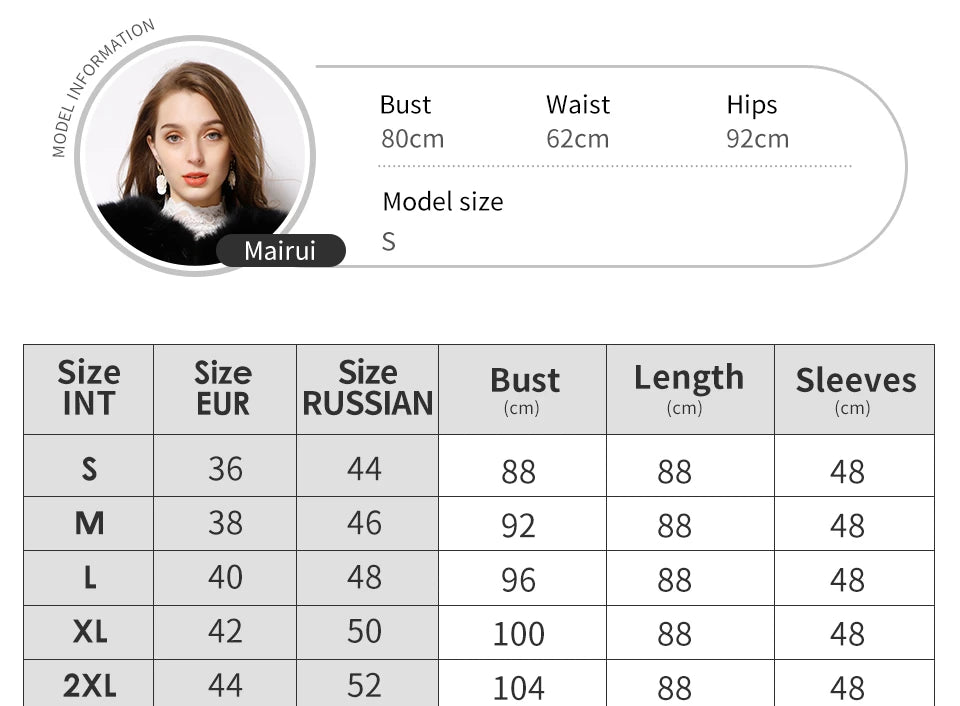Click EUR size 36 cell

coord(225,468)
